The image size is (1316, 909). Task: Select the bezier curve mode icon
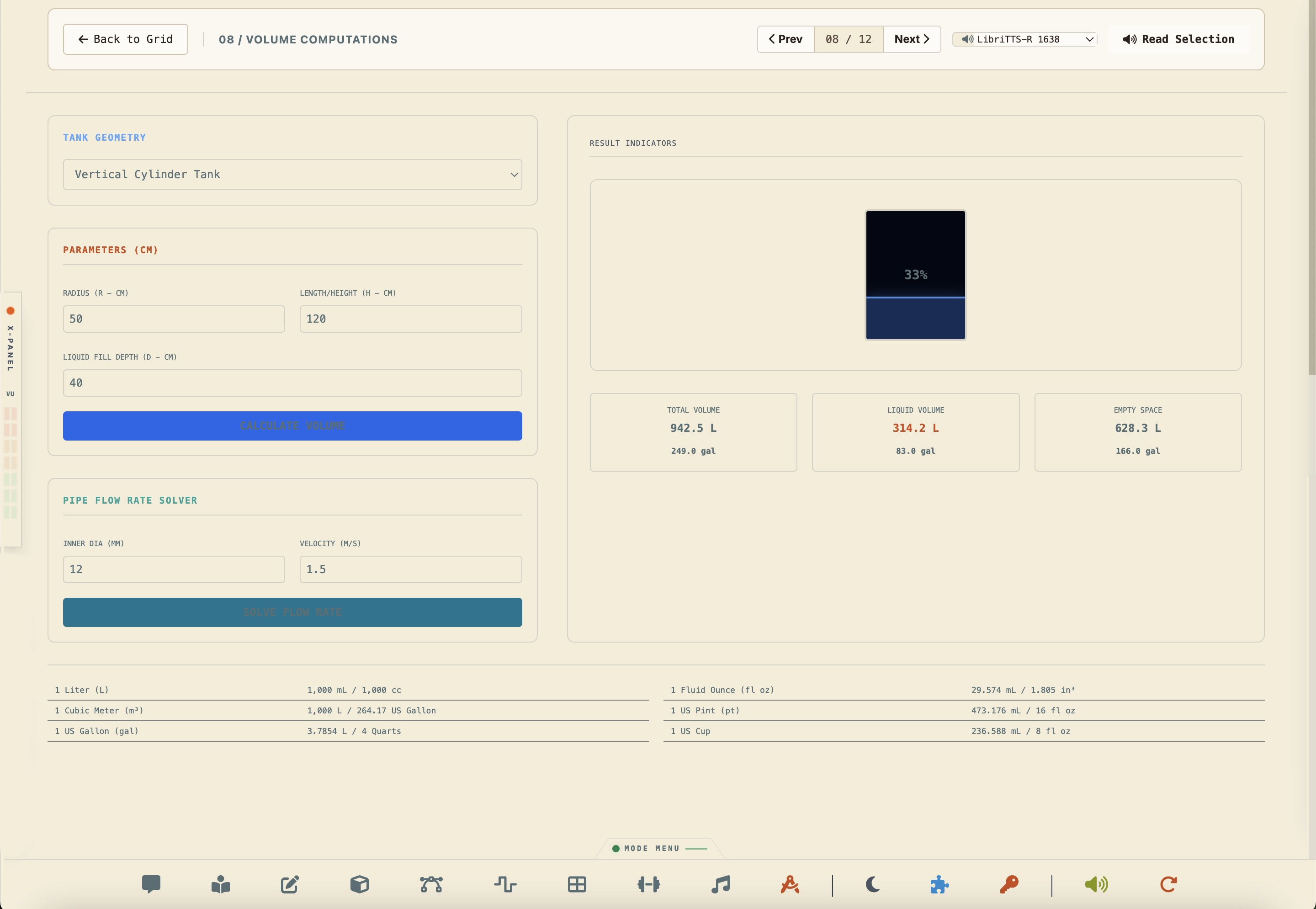431,884
